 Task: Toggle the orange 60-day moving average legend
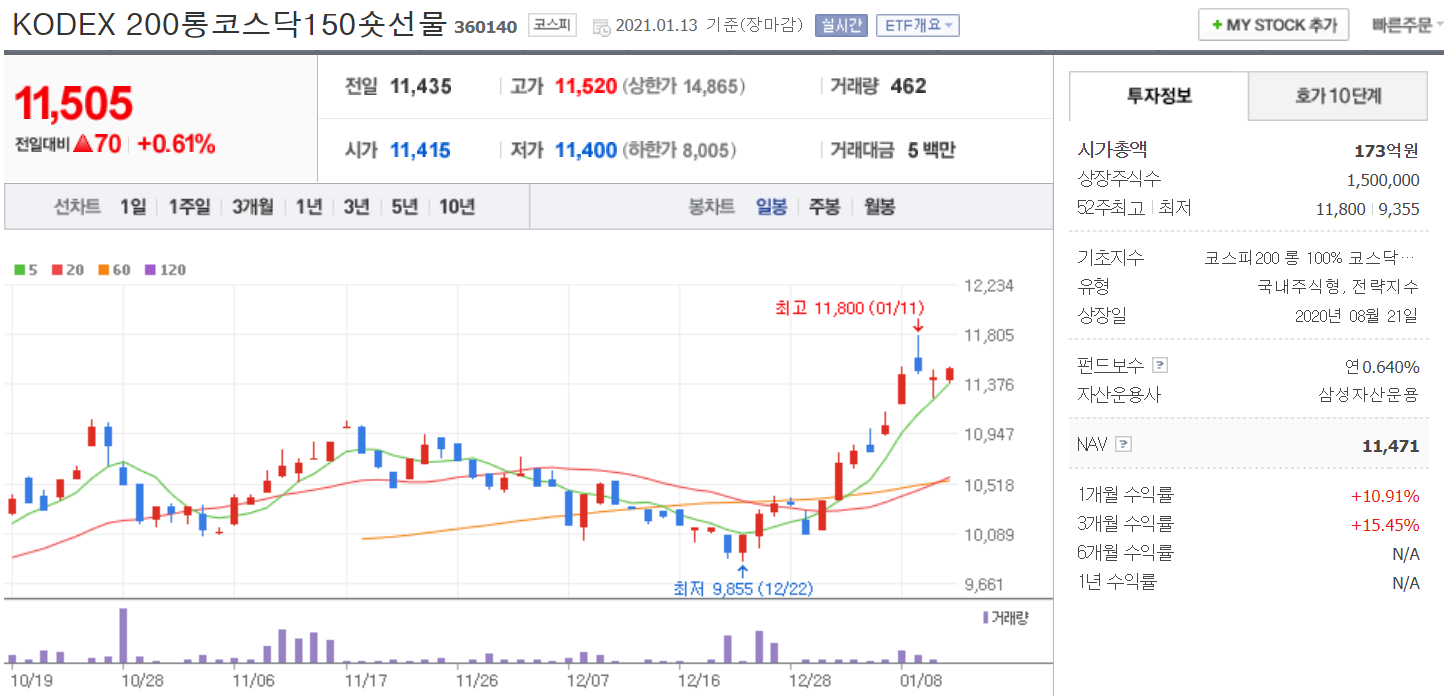point(114,270)
